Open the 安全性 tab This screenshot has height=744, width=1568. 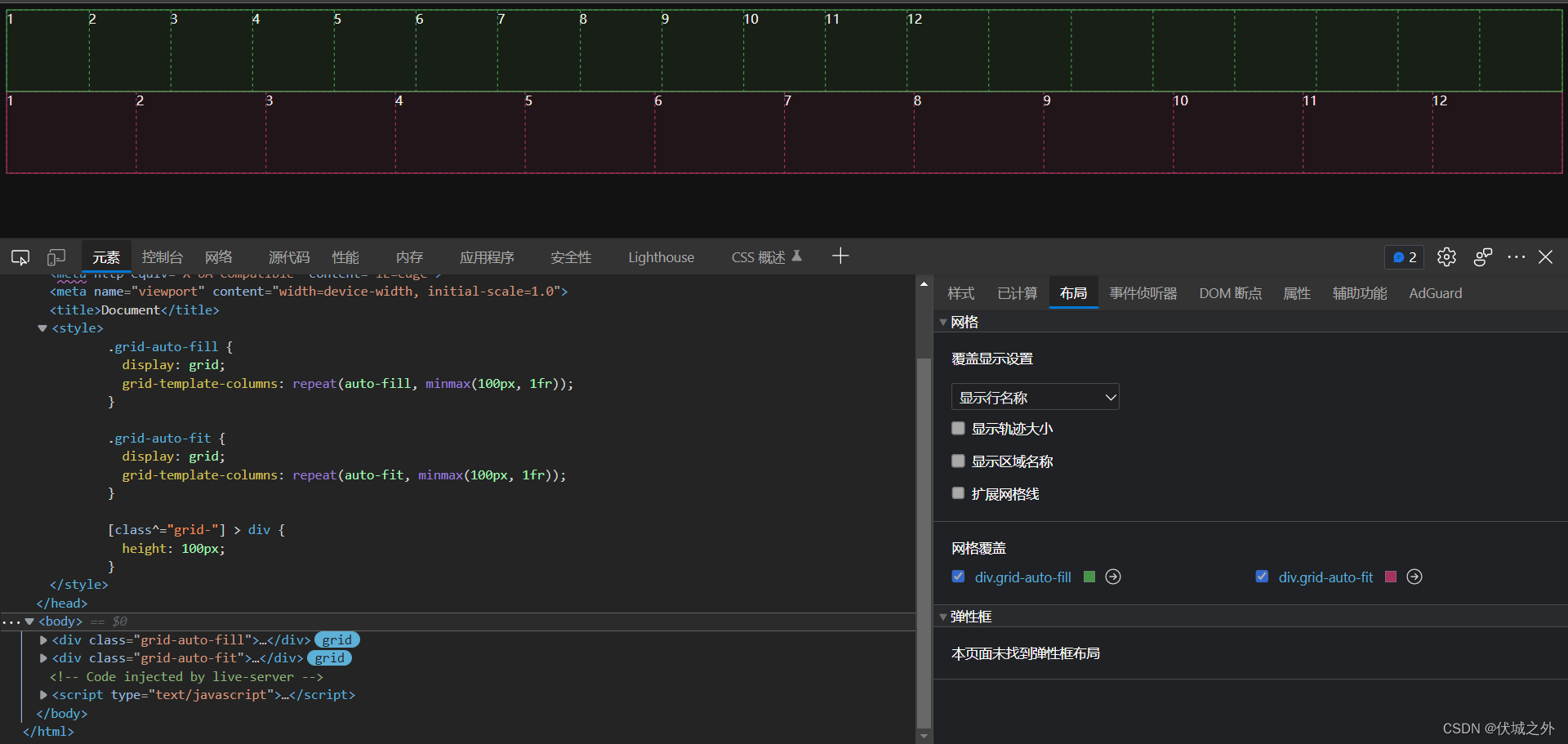pyautogui.click(x=571, y=257)
